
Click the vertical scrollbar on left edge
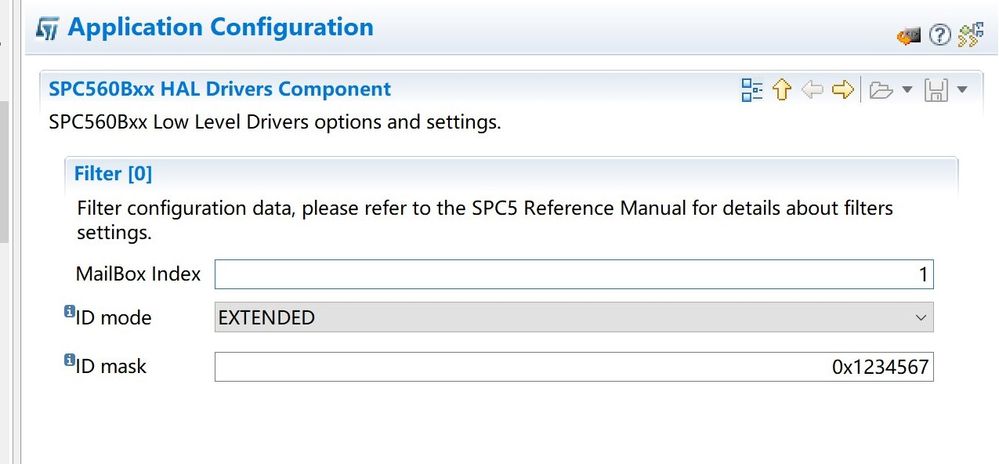3,172
